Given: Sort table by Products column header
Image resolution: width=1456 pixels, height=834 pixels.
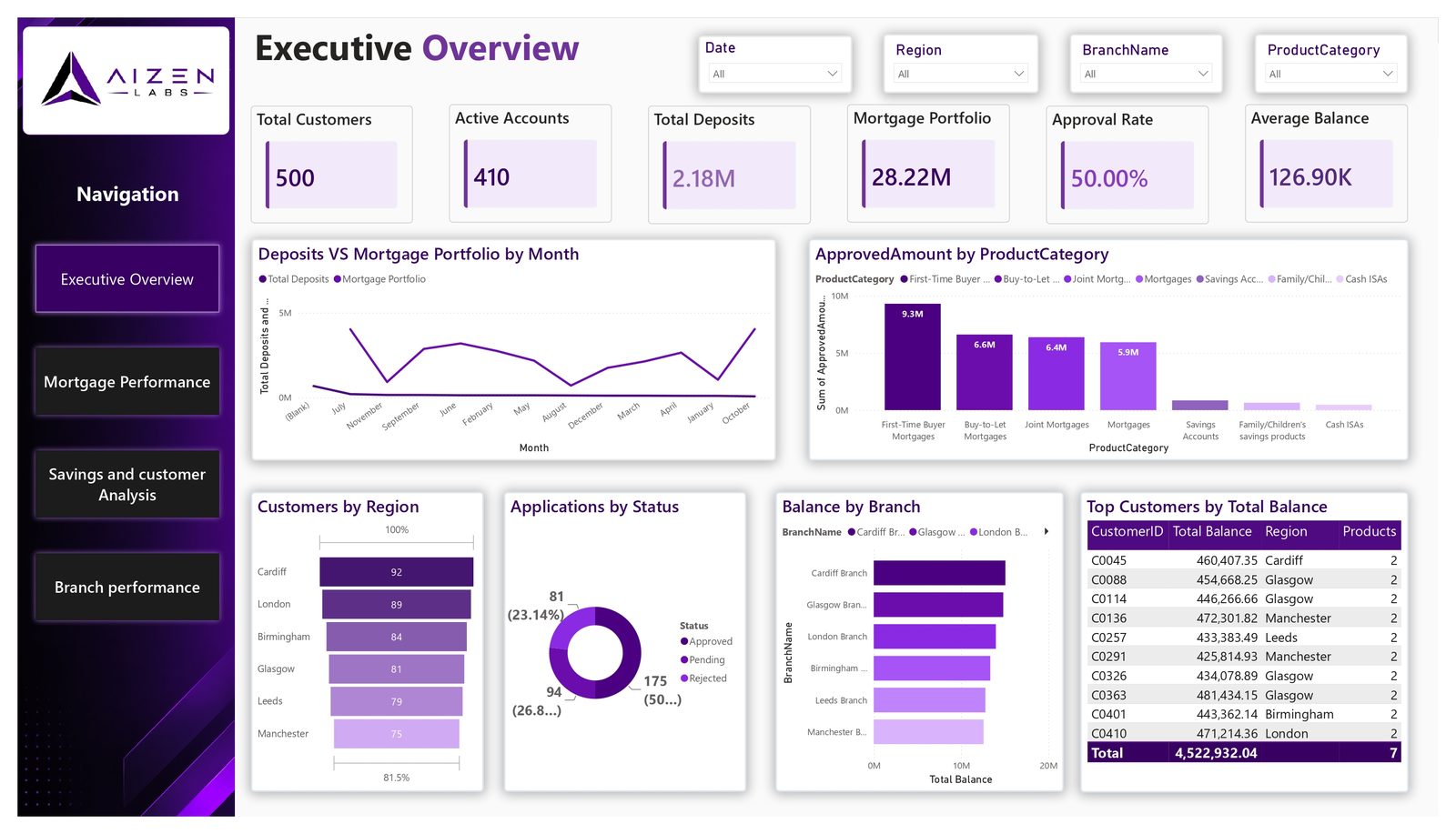Looking at the screenshot, I should point(1369,532).
